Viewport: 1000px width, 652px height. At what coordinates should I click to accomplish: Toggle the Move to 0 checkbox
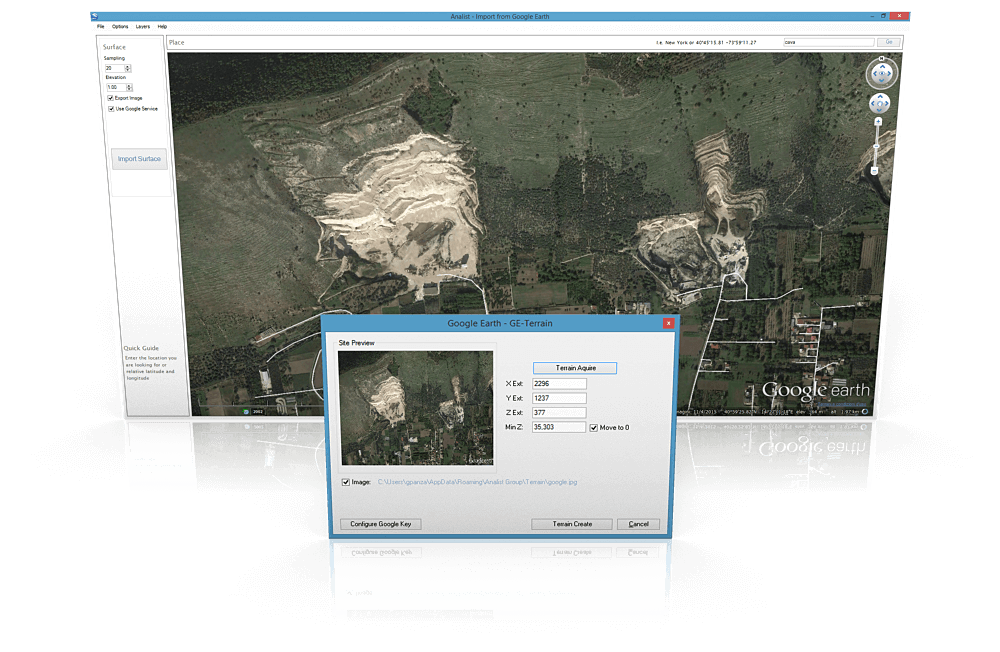pyautogui.click(x=594, y=428)
